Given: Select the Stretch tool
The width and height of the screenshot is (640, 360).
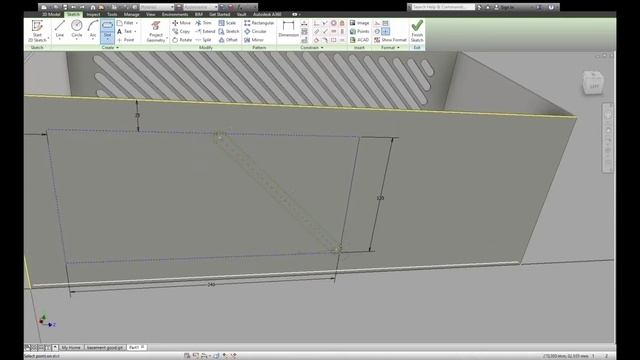Looking at the screenshot, I should pos(229,31).
